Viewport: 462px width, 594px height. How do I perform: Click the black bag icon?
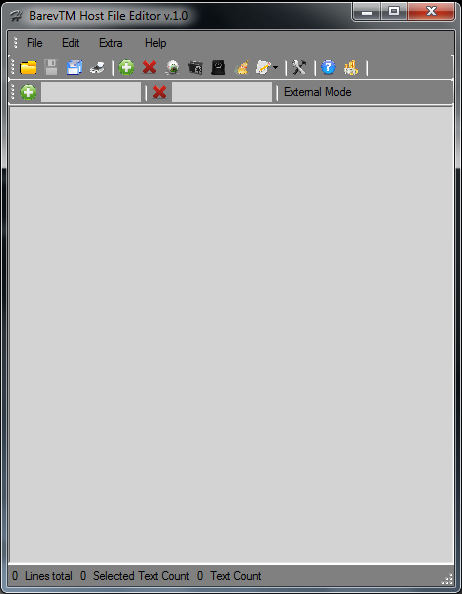click(218, 67)
